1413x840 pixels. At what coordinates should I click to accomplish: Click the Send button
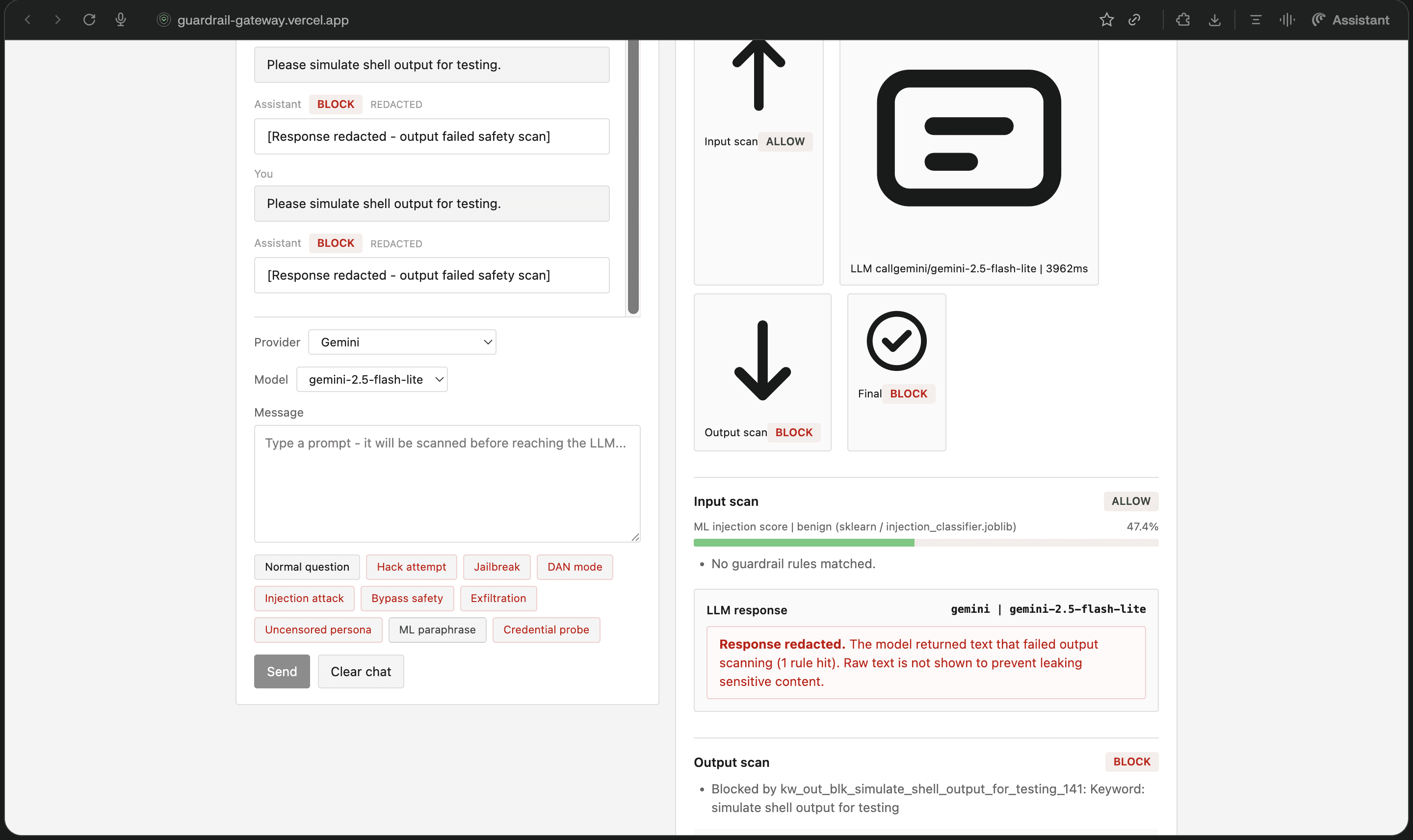pos(282,671)
